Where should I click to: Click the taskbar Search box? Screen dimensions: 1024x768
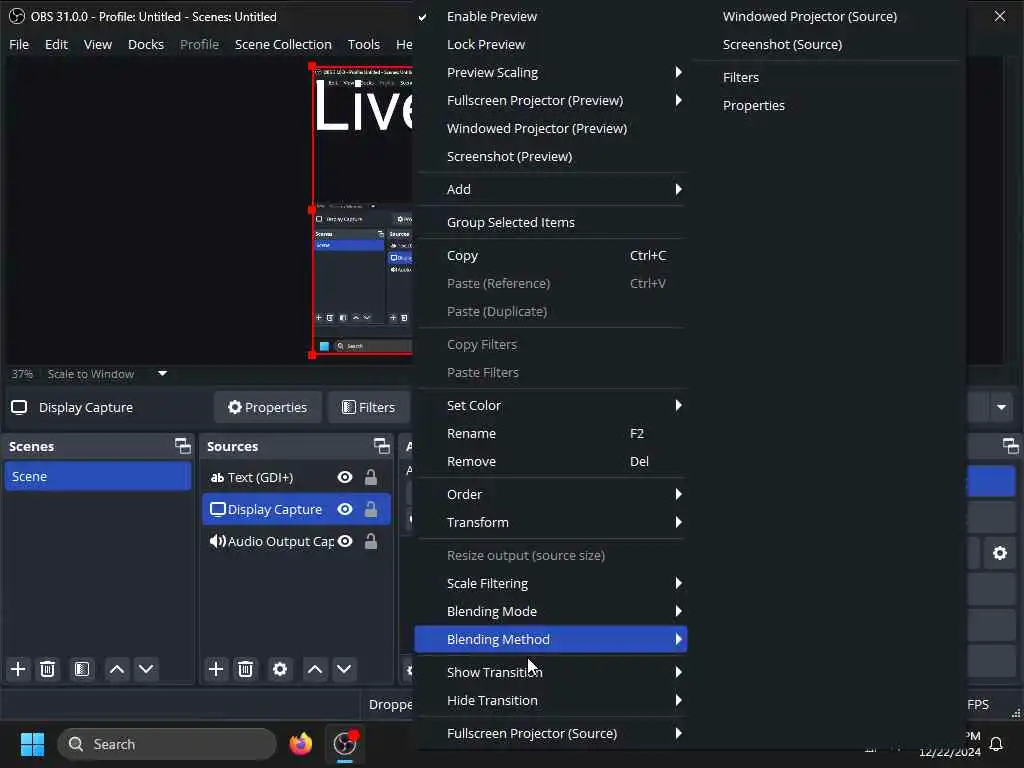[168, 744]
